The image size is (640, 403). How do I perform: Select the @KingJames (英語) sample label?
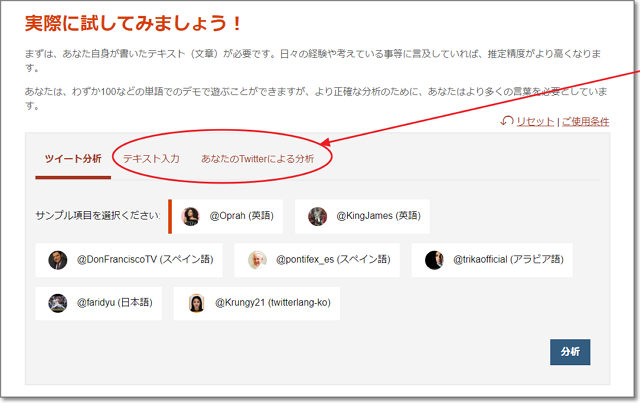[378, 216]
